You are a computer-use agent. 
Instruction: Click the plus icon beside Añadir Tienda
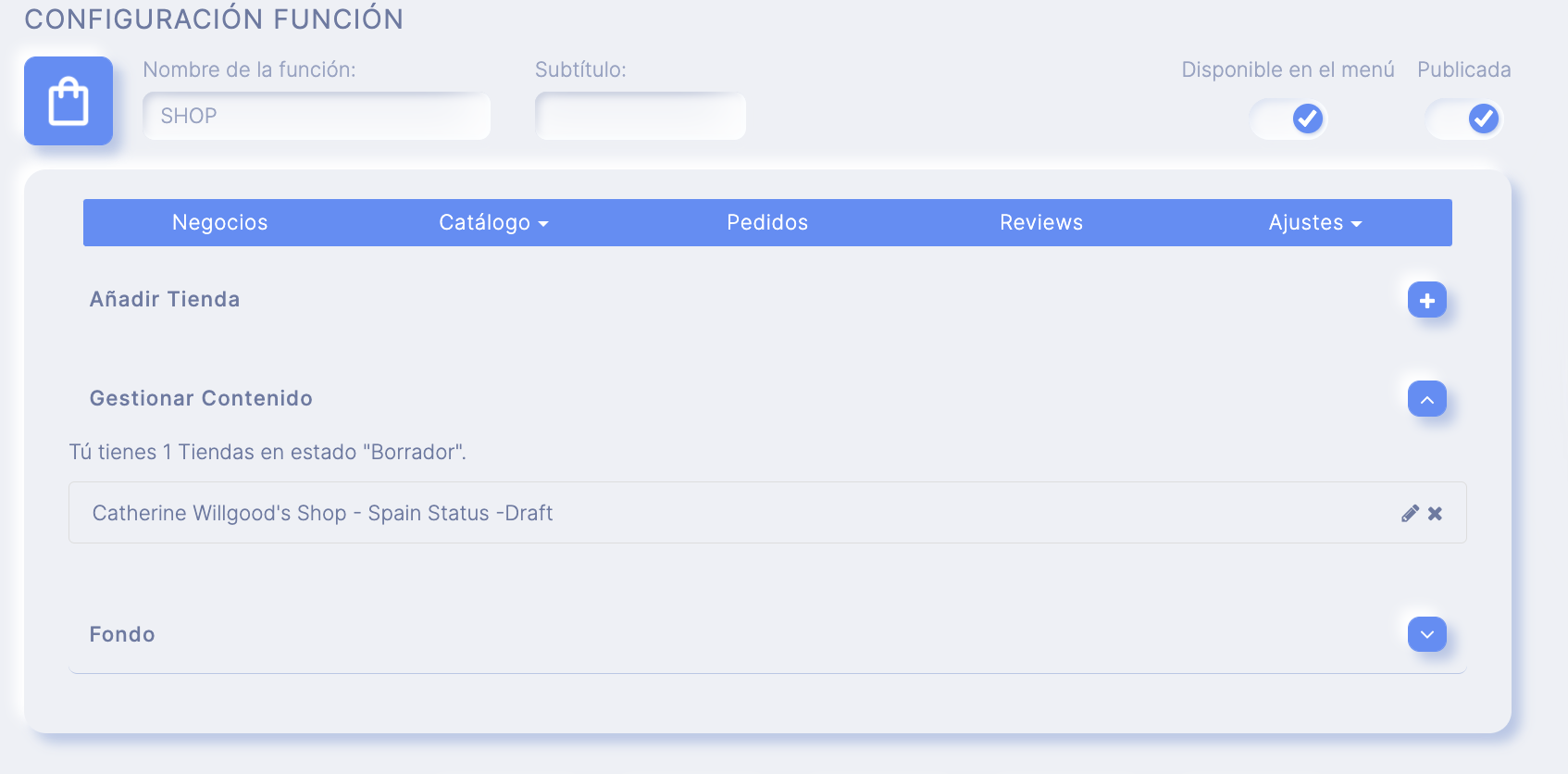tap(1426, 300)
